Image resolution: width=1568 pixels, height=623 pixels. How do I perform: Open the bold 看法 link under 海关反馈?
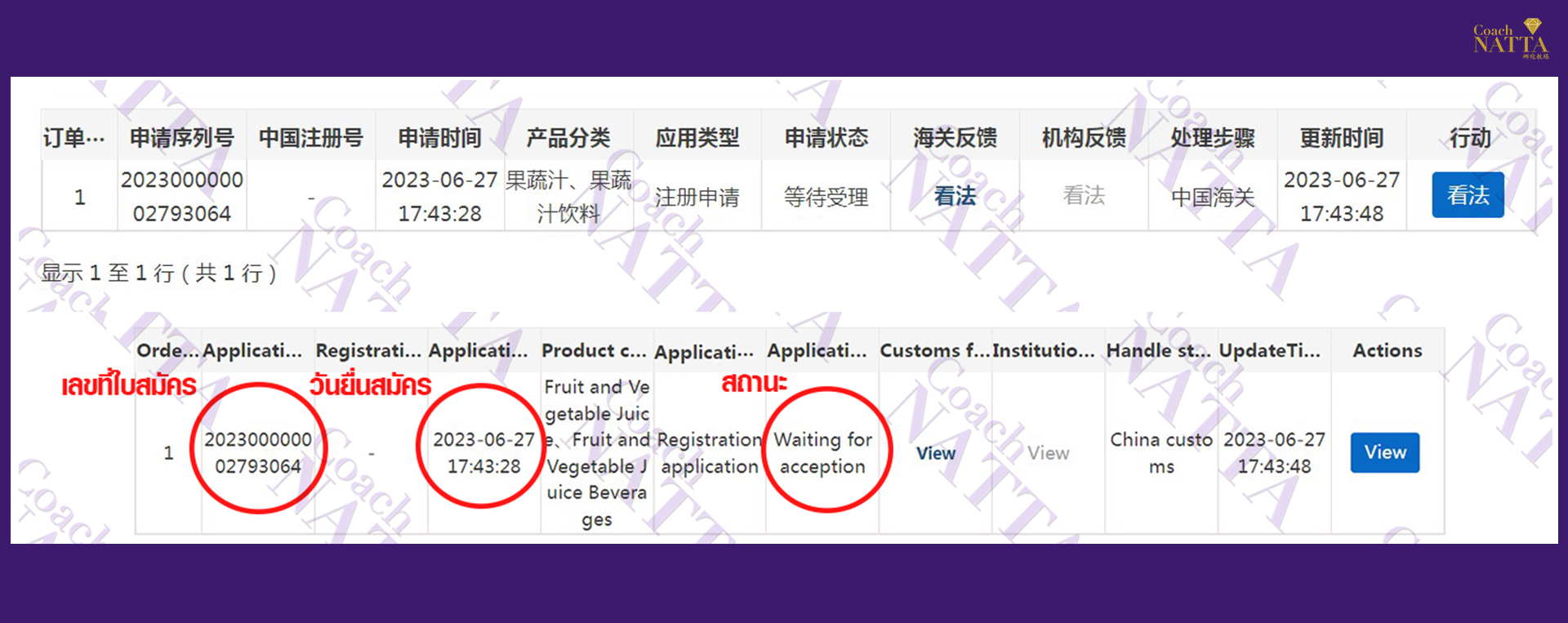point(954,196)
